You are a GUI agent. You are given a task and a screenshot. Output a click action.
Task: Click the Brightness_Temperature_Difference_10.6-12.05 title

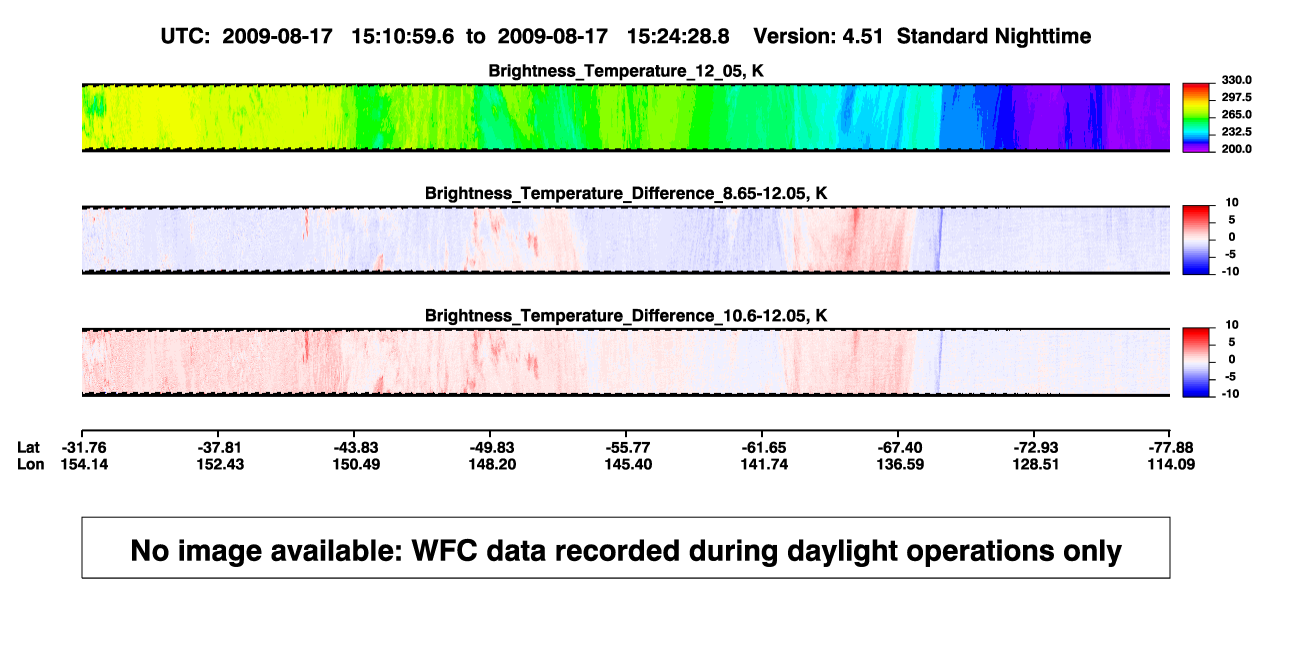click(x=625, y=316)
